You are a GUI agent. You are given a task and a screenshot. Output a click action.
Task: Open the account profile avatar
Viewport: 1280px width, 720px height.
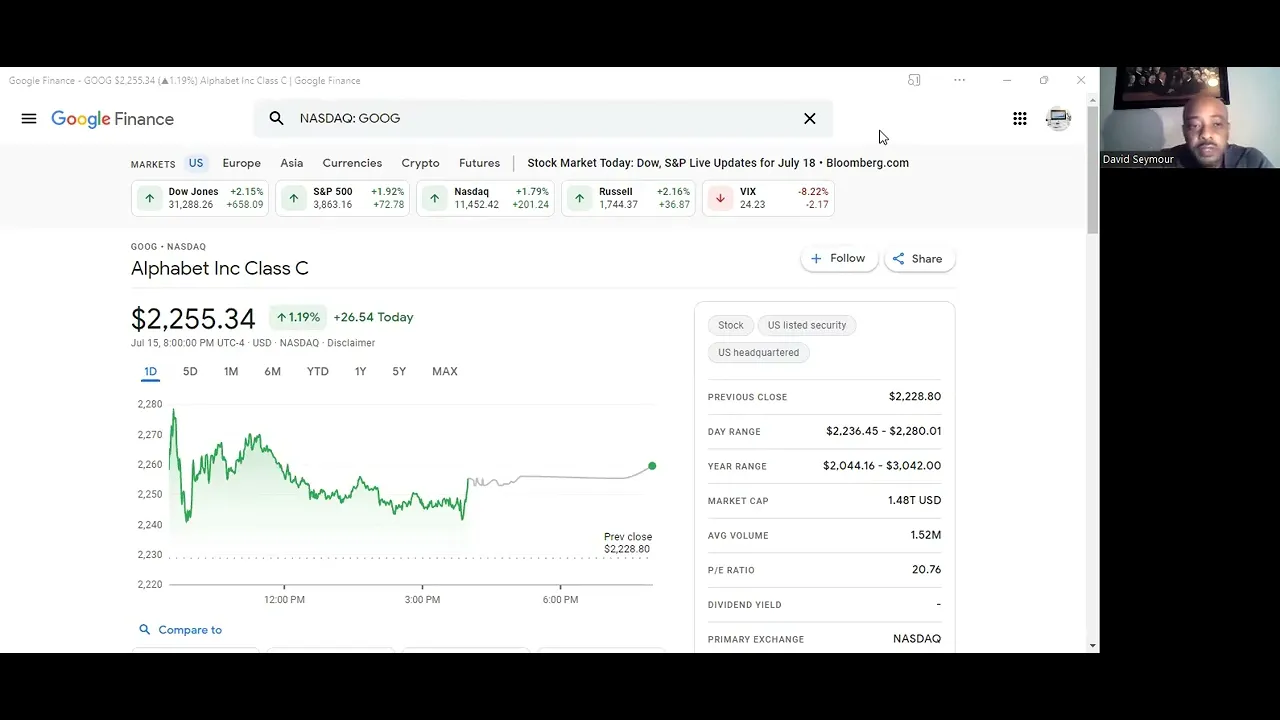pyautogui.click(x=1058, y=119)
